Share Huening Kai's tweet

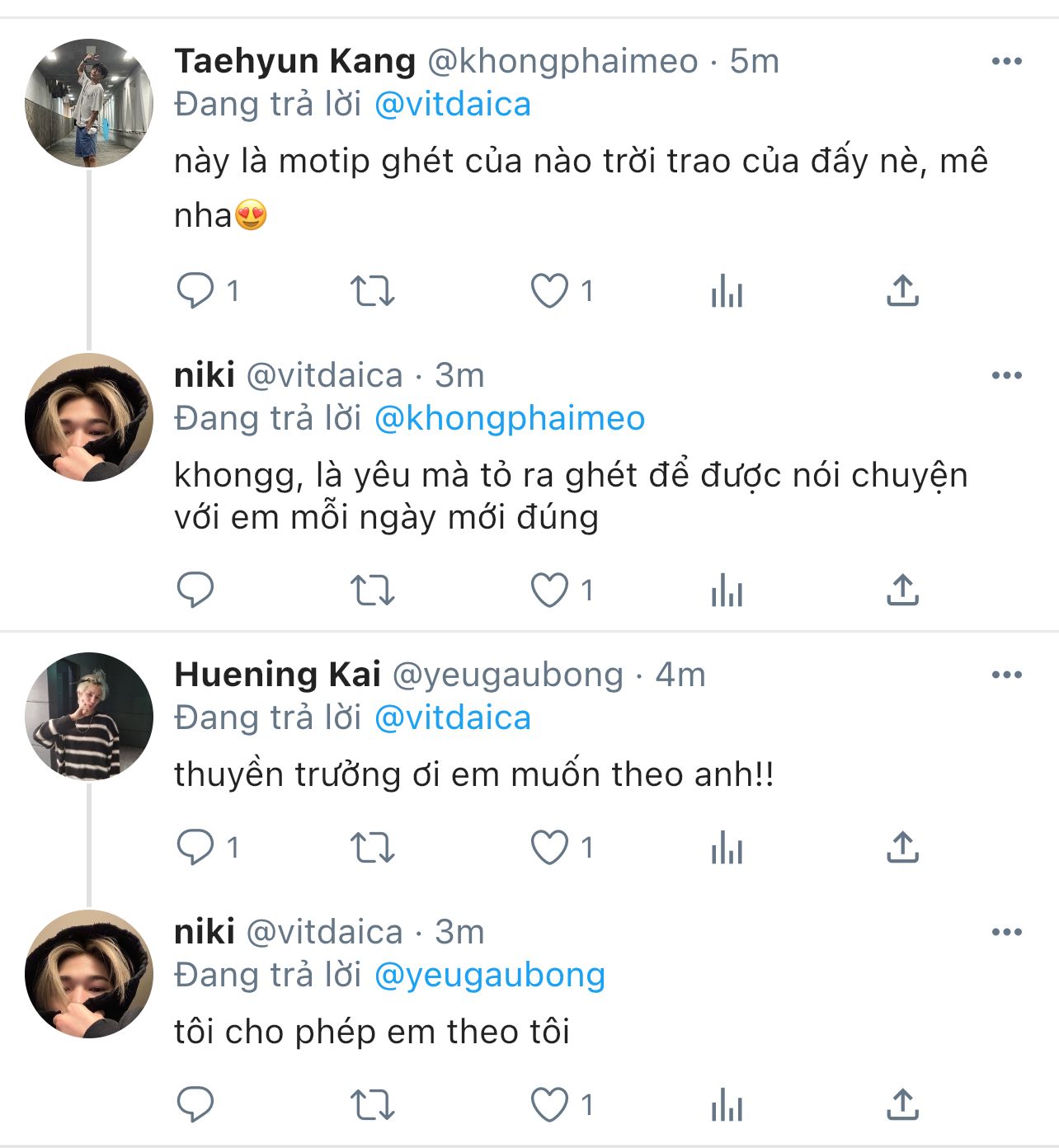pos(902,847)
